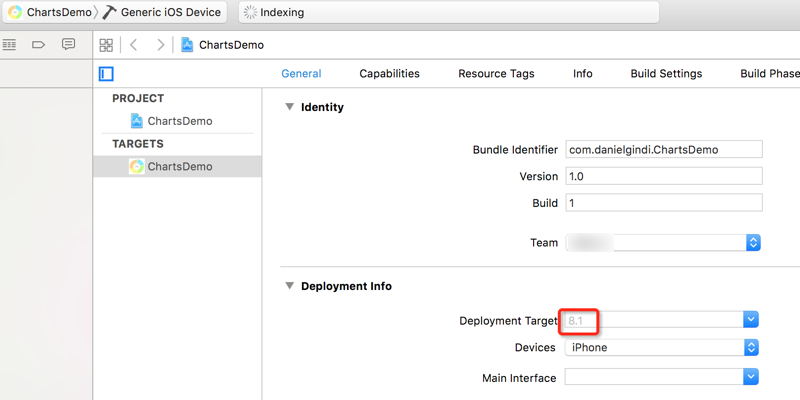
Task: Show the debug navigator list icon
Action: point(9,45)
